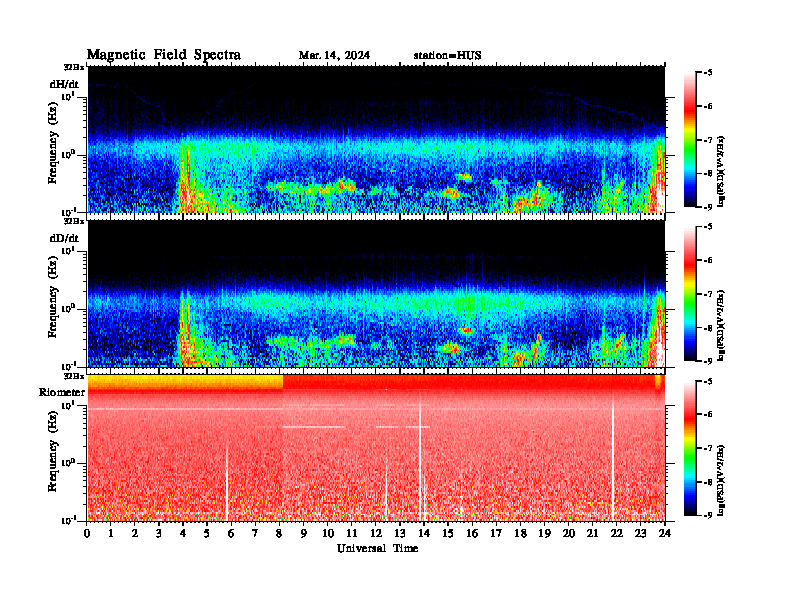792x612 pixels.
Task: Click hour tick label "6" on time axis
Action: [x=231, y=533]
